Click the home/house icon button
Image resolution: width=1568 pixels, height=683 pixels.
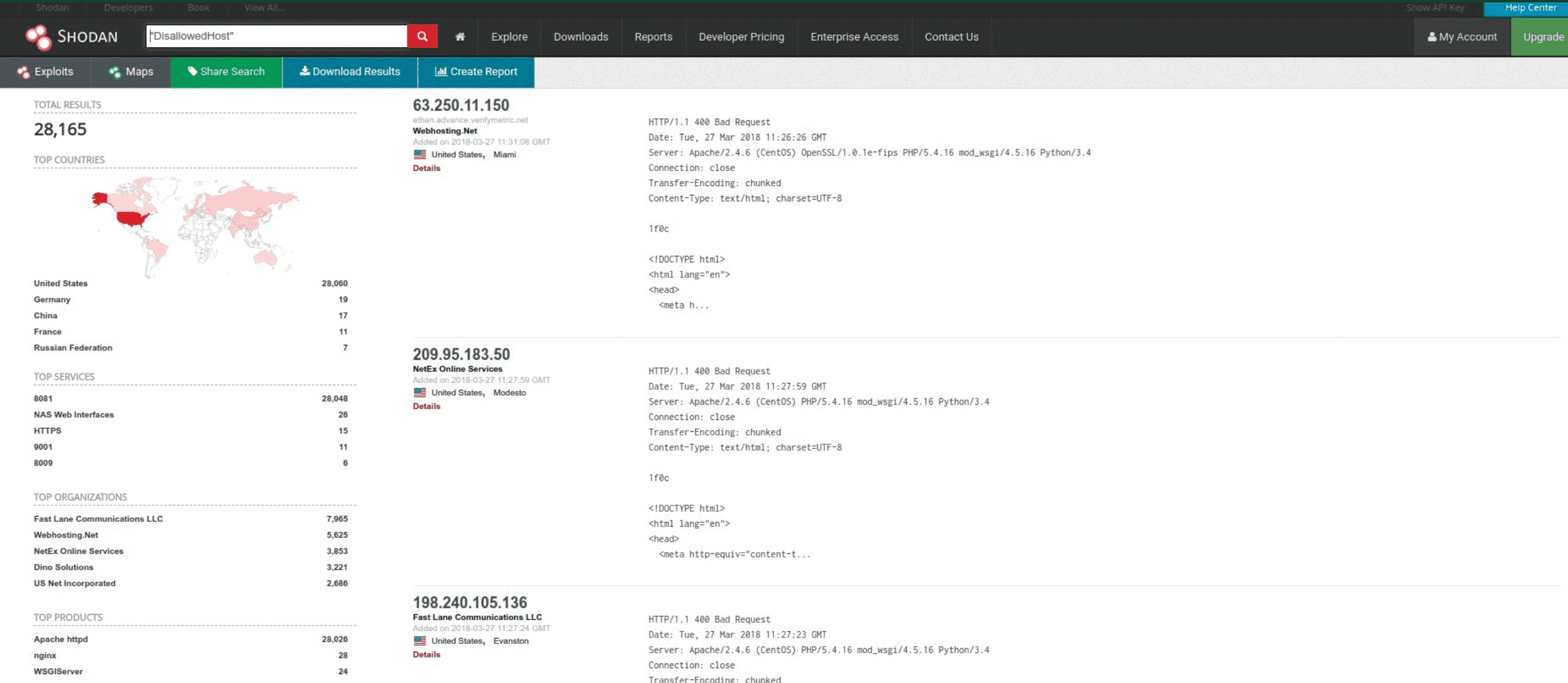pos(460,36)
